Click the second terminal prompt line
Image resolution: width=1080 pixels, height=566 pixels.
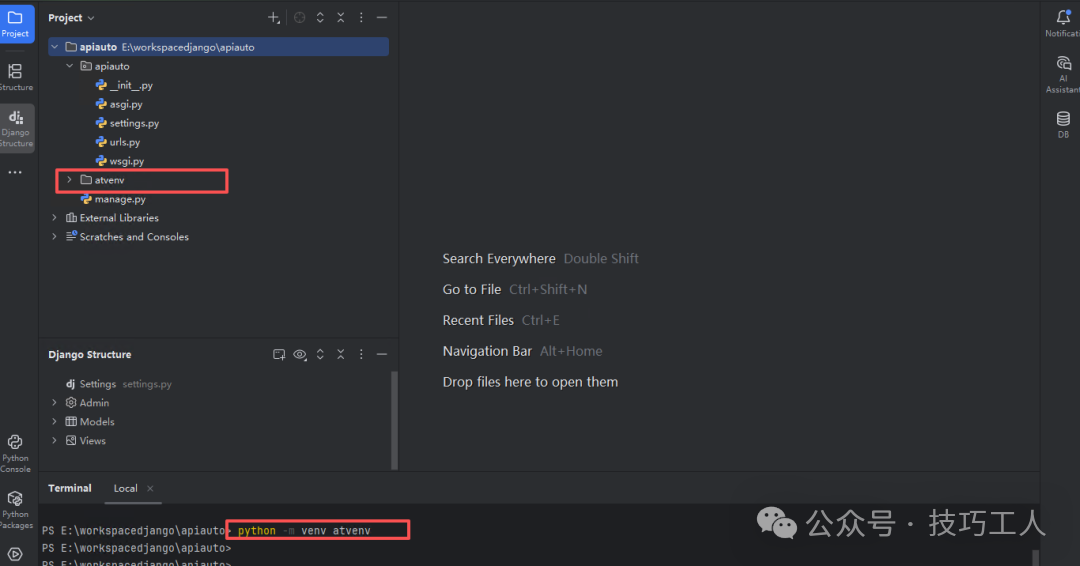(136, 548)
